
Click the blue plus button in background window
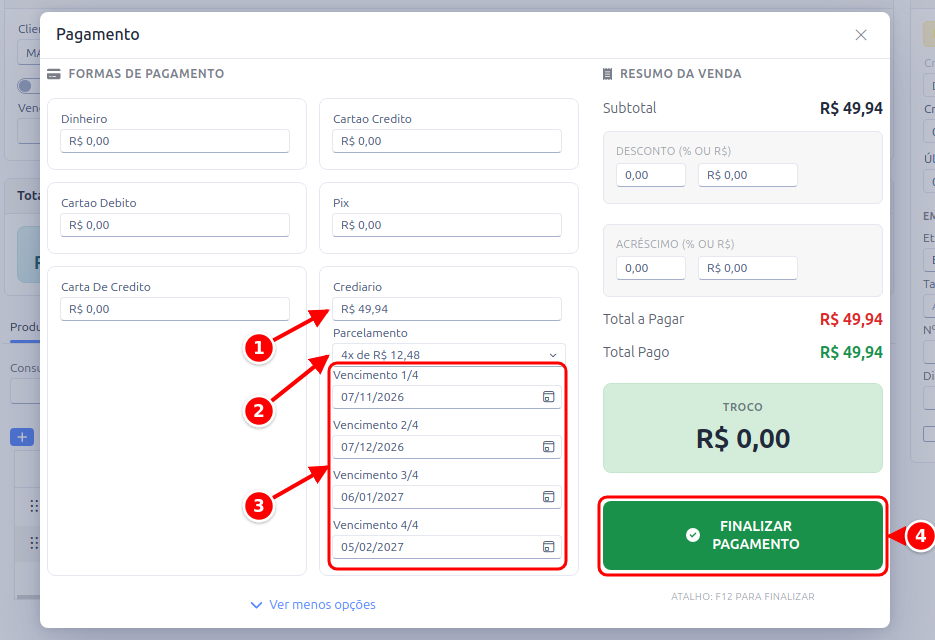pyautogui.click(x=22, y=437)
